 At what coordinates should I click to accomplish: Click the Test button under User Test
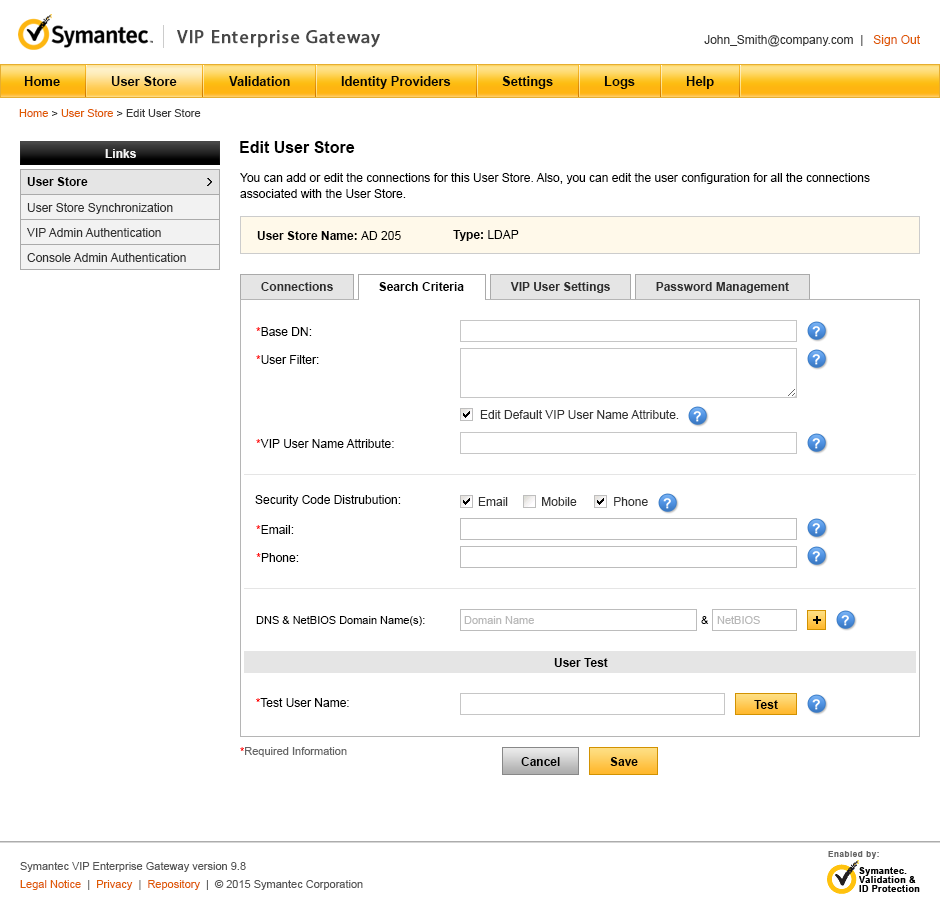[x=765, y=704]
